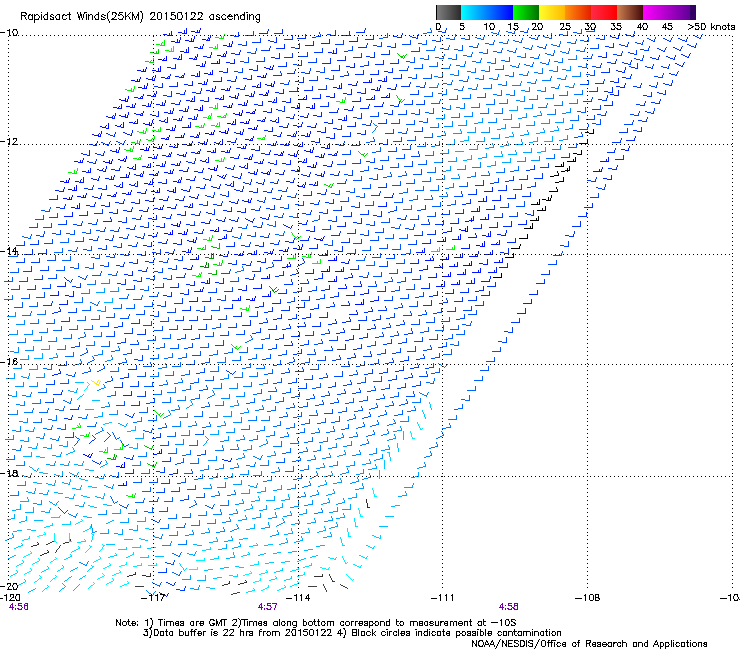Click the '-120' longitude axis label
This screenshot has height=650, width=740.
[10, 598]
